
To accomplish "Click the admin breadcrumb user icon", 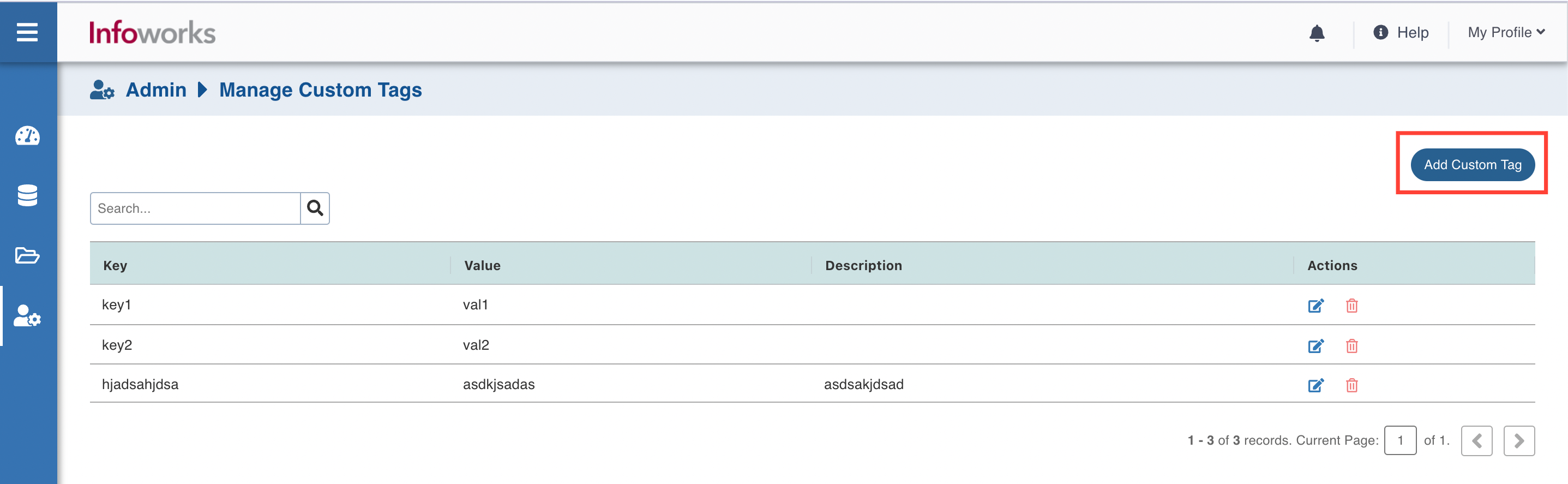I will (101, 90).
